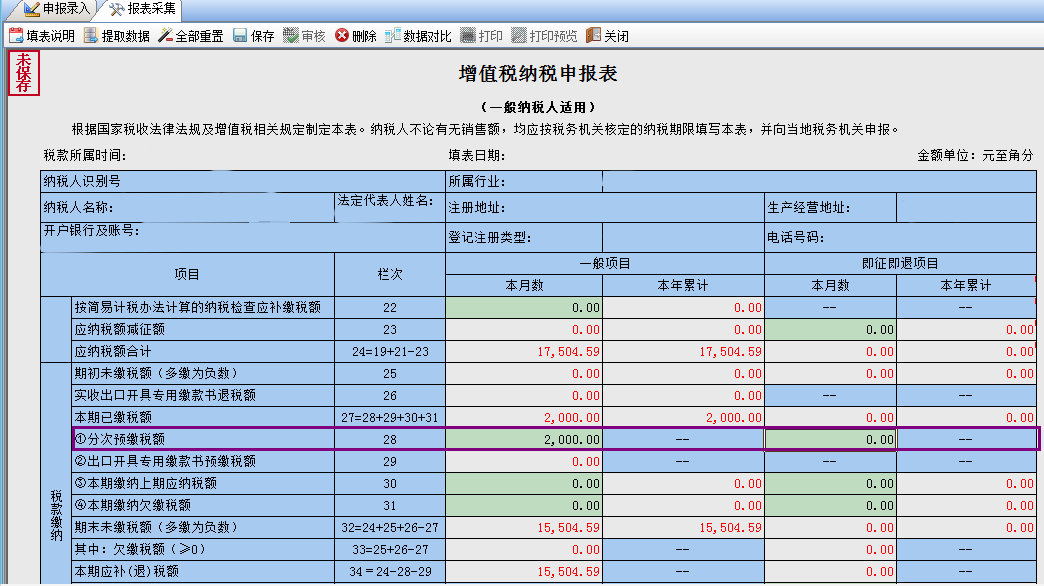Click the ③本期缴纳上期应纳税额 label
Image resolution: width=1044 pixels, height=586 pixels.
(x=145, y=483)
